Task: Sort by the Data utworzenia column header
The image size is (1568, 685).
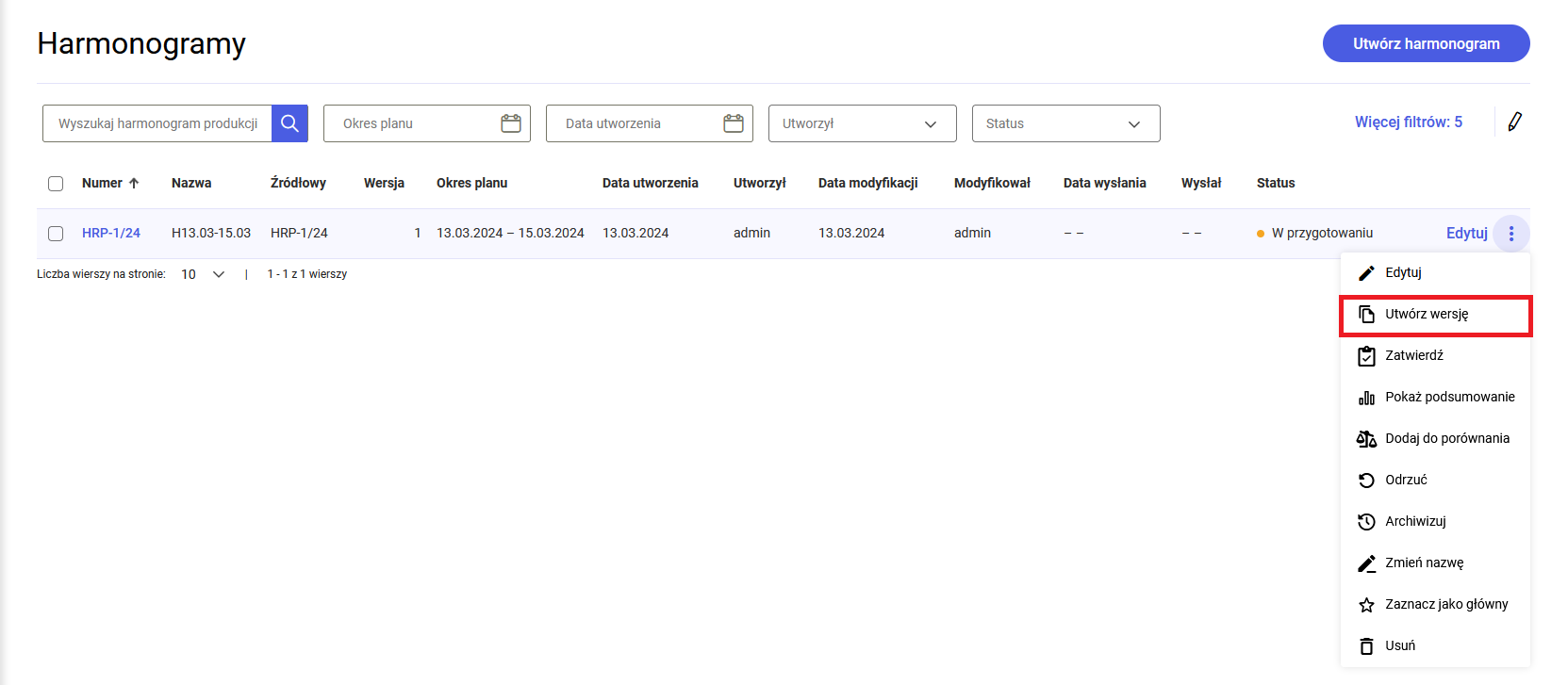Action: 651,183
